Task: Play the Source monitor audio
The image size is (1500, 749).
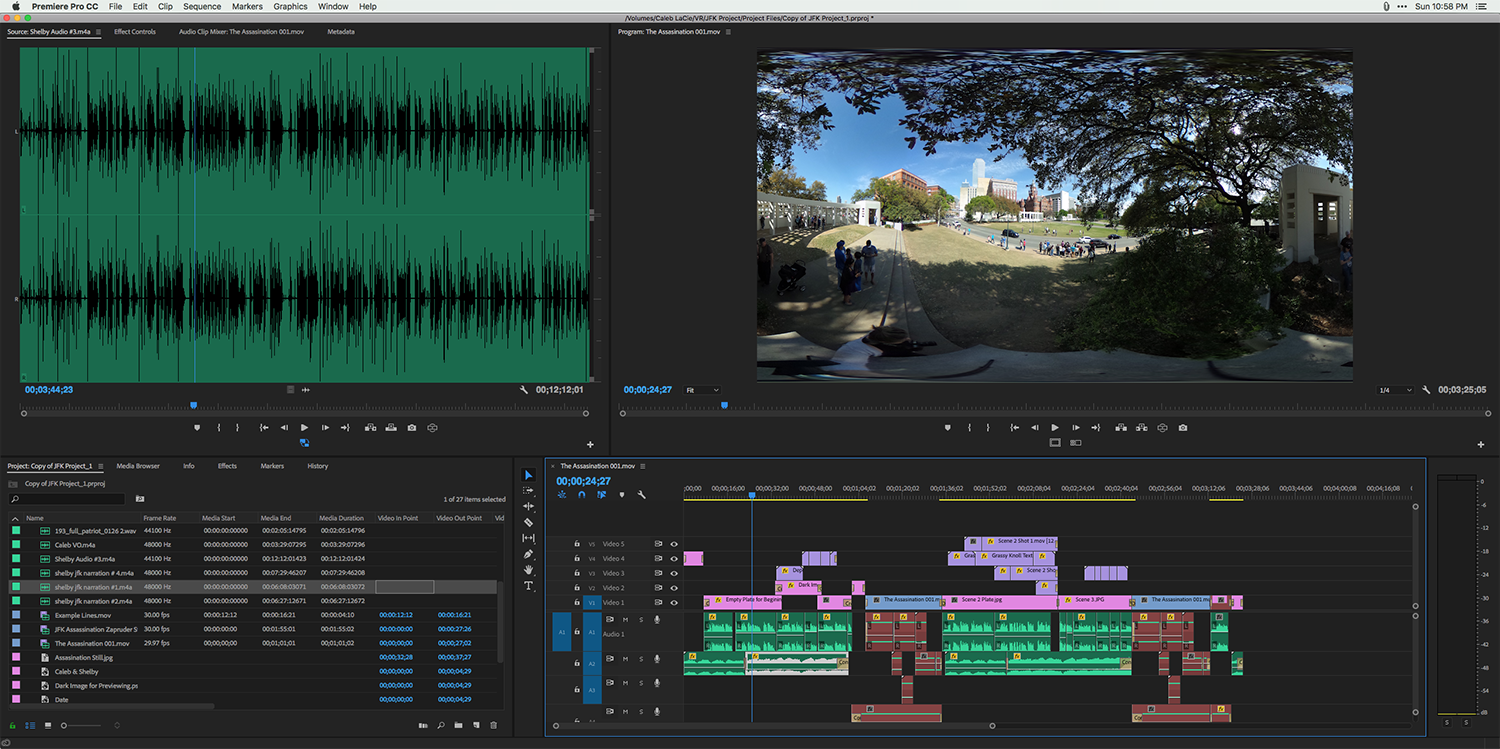Action: click(x=304, y=427)
